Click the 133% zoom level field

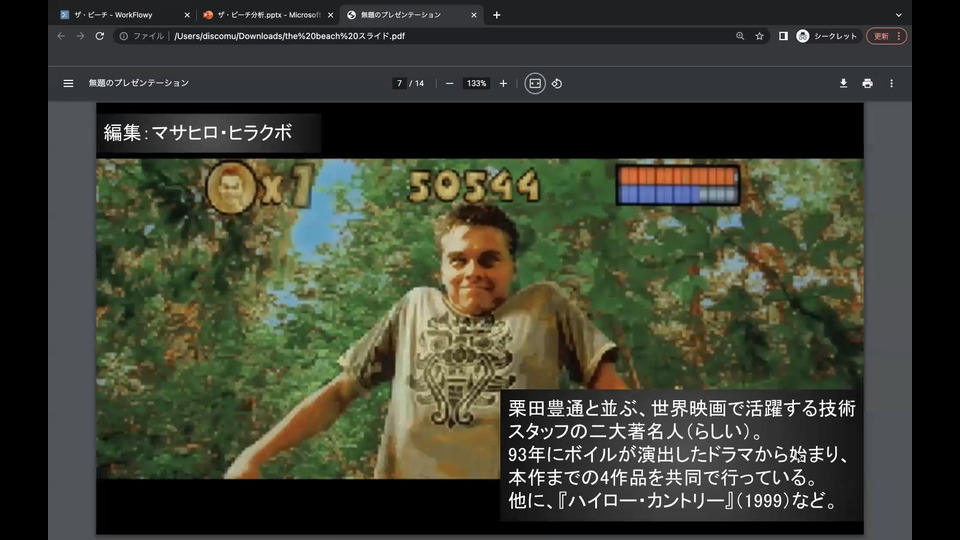476,83
